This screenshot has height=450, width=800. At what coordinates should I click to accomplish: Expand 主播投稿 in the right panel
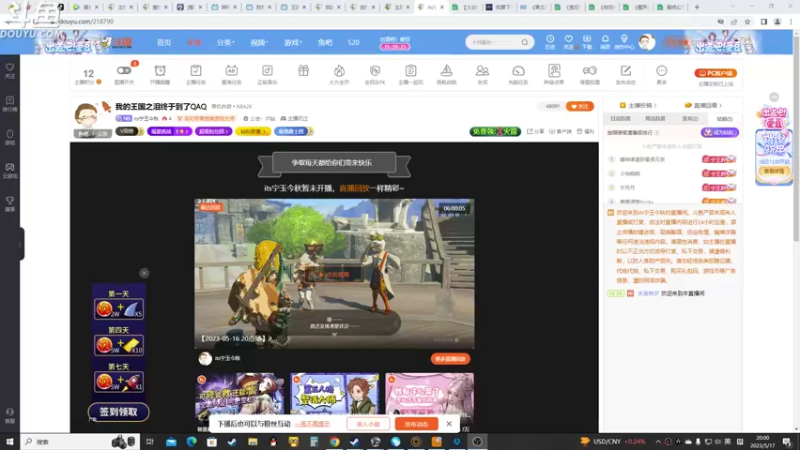pyautogui.click(x=638, y=105)
